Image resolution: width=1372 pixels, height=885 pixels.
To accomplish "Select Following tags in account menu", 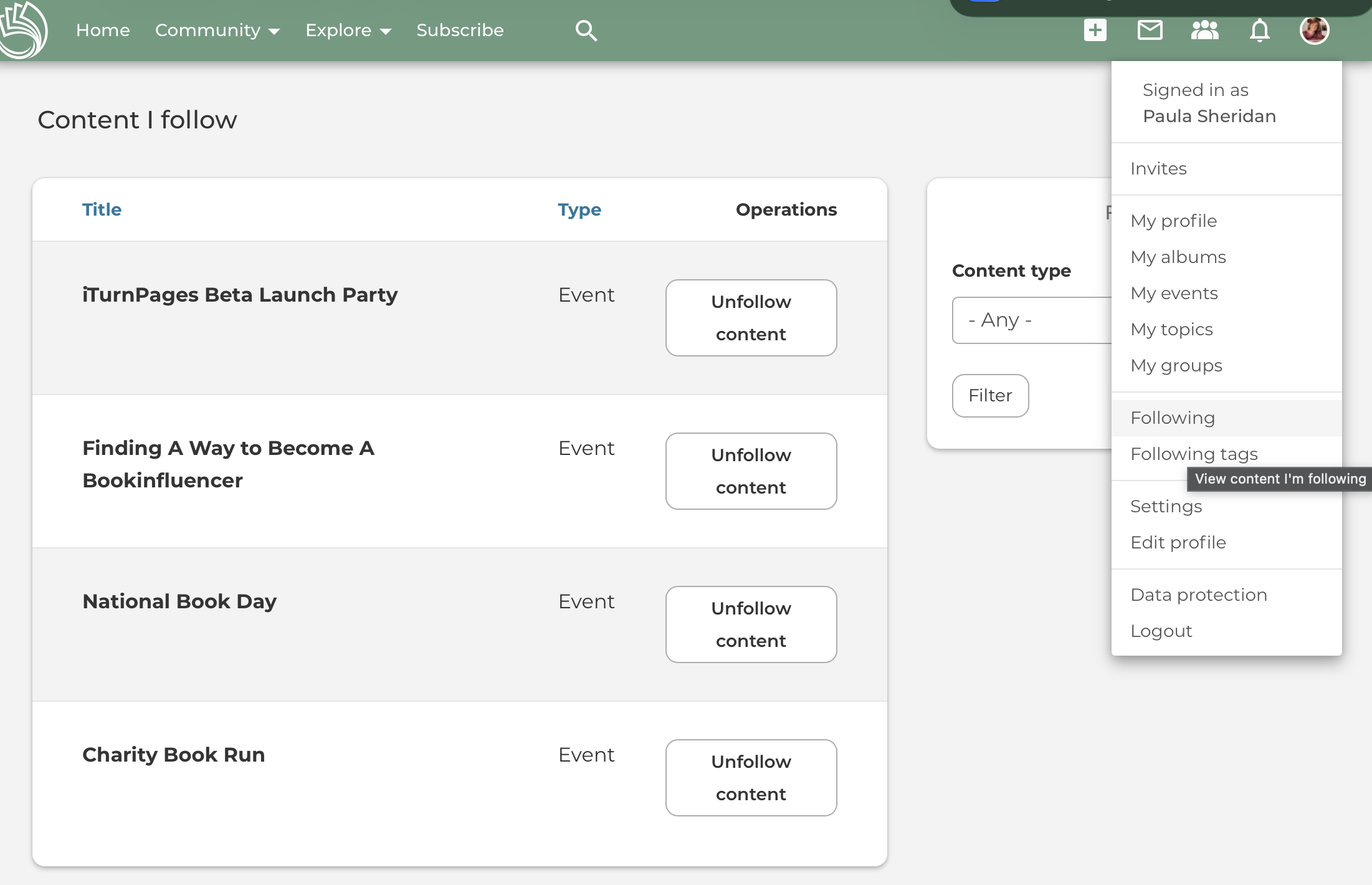I will point(1194,454).
